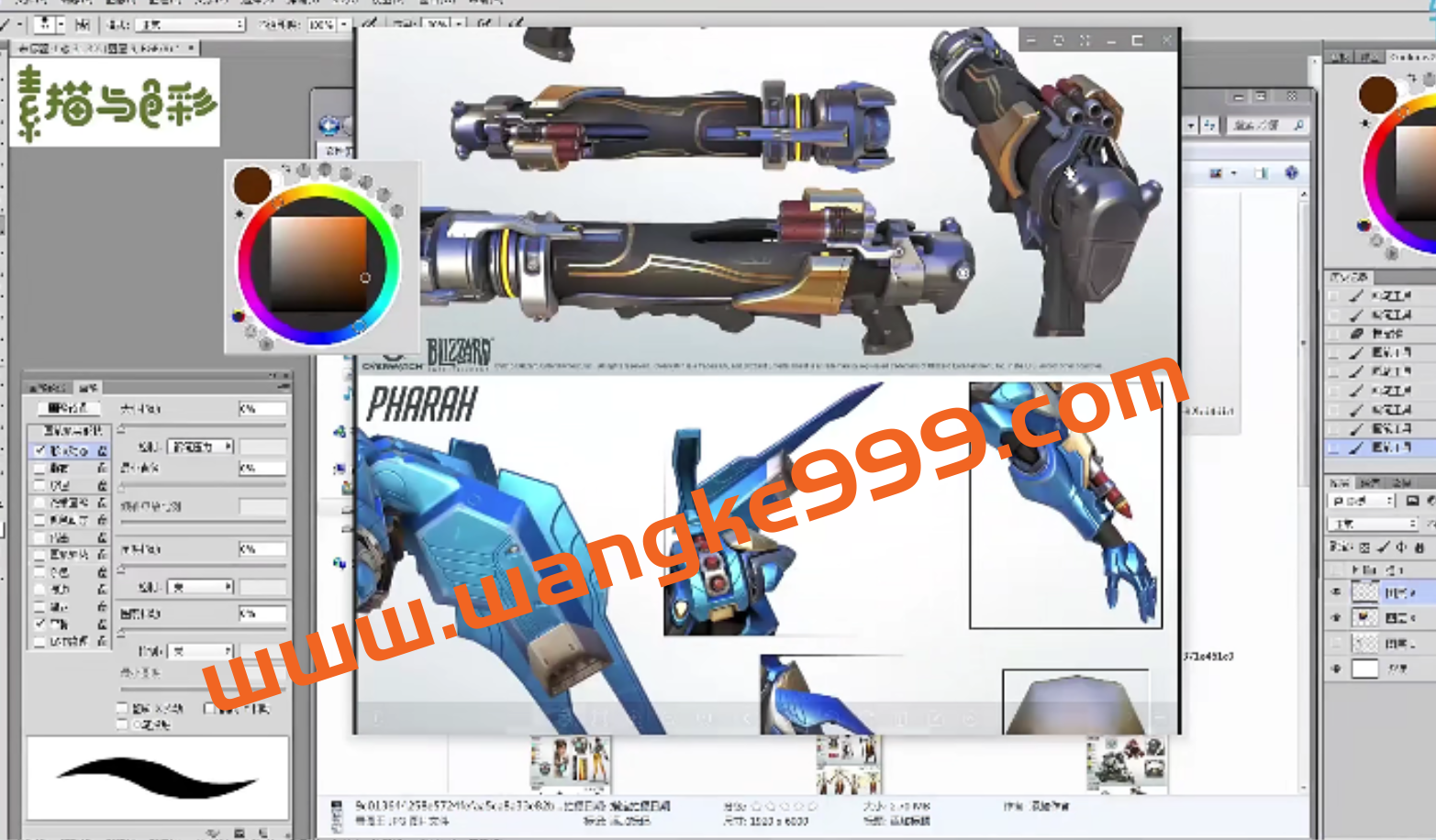Uncheck the first checked brush option in list

tap(39, 450)
